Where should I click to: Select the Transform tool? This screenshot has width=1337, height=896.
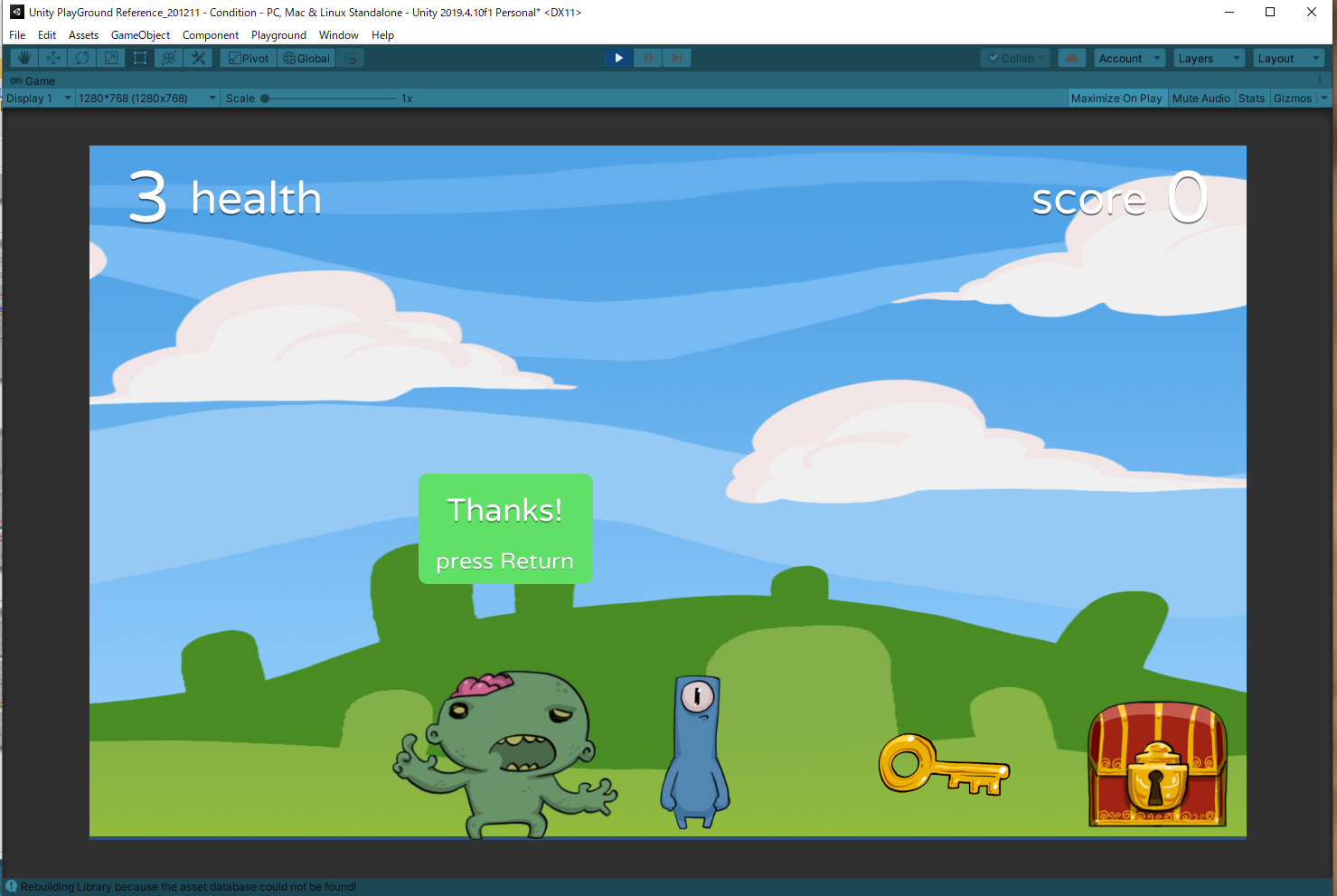[x=169, y=58]
